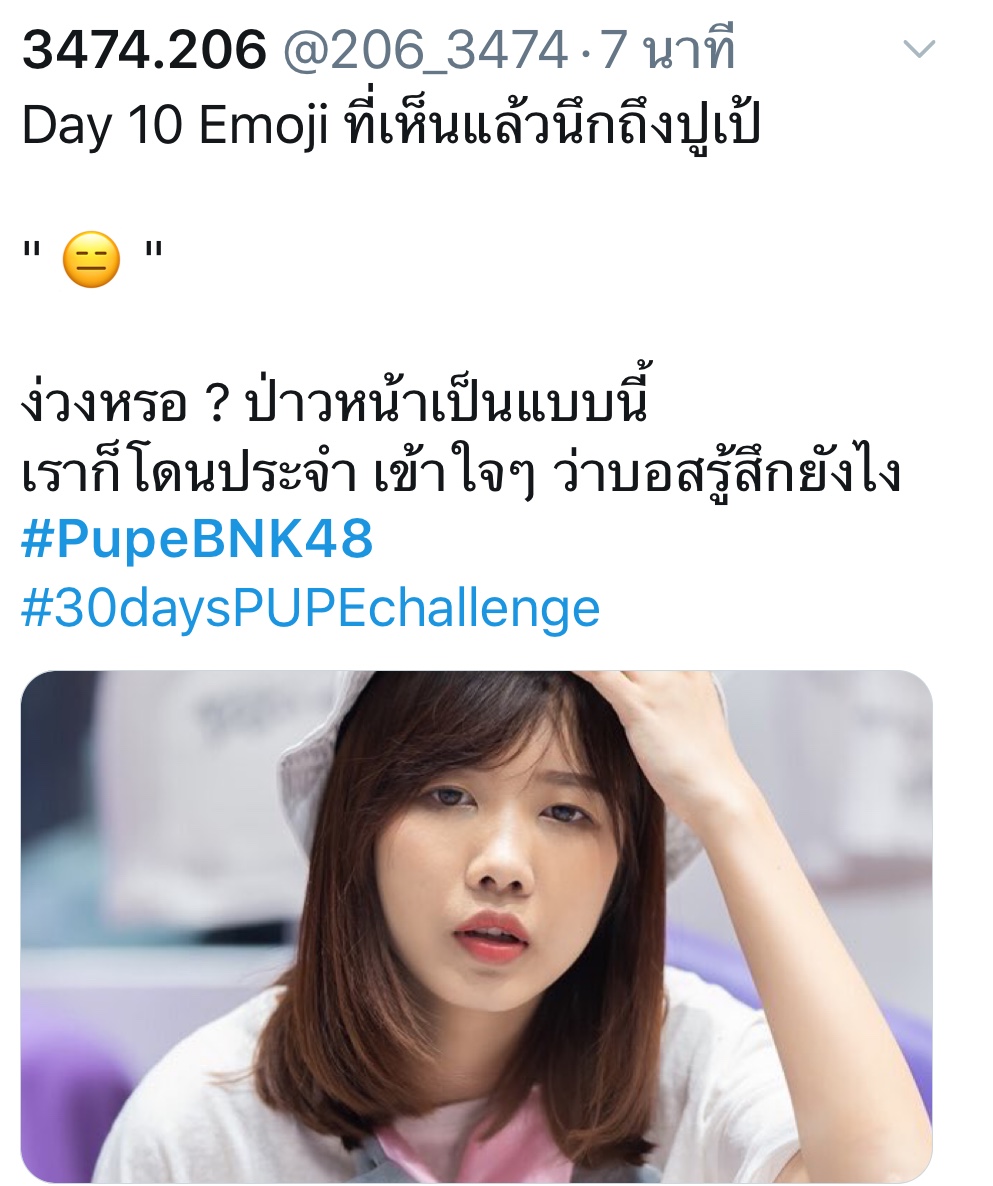Click the Day 10 text in the tweet
The image size is (993, 1186).
coord(102,126)
